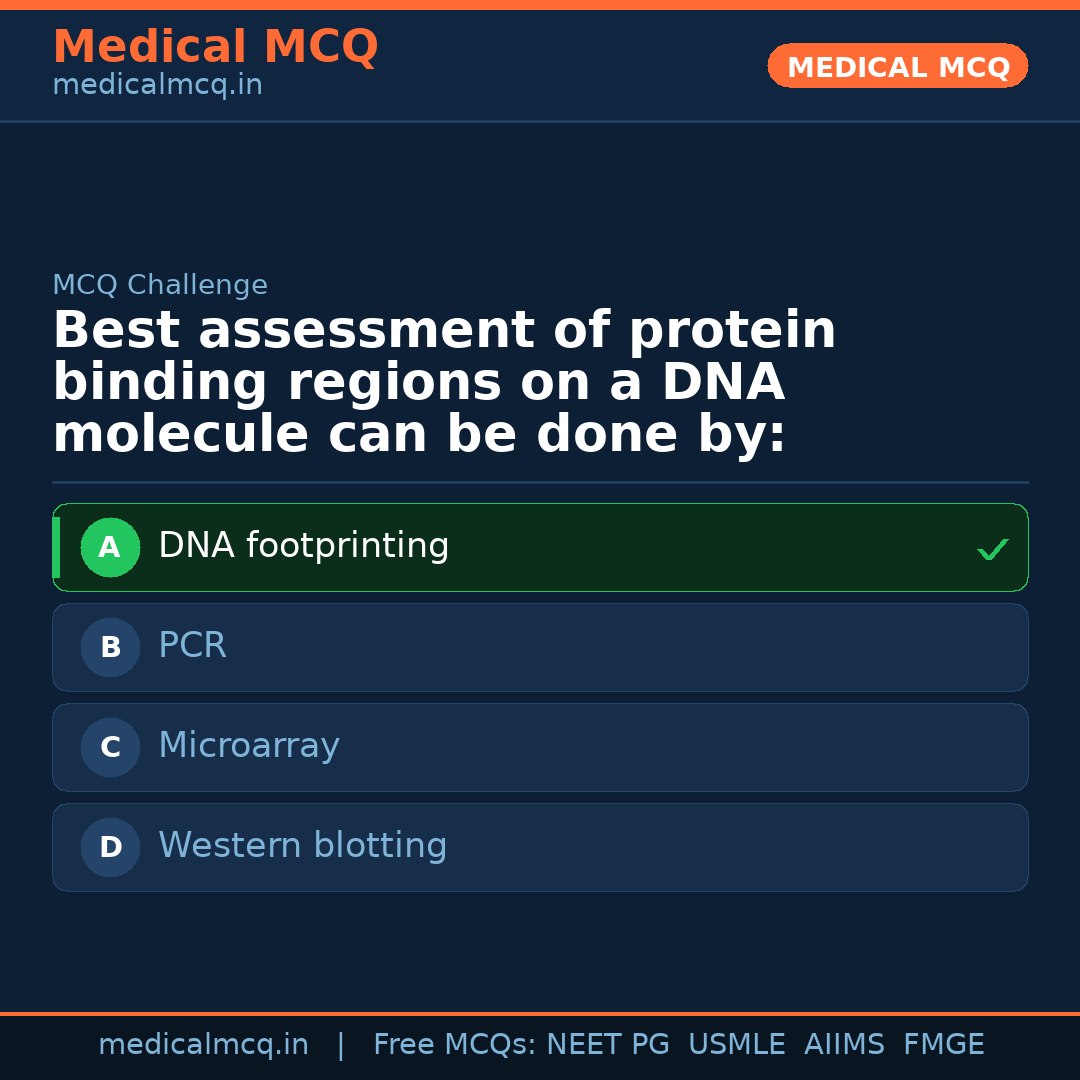Visit medicalmcq.in link under the title
1080x1080 pixels.
point(157,85)
